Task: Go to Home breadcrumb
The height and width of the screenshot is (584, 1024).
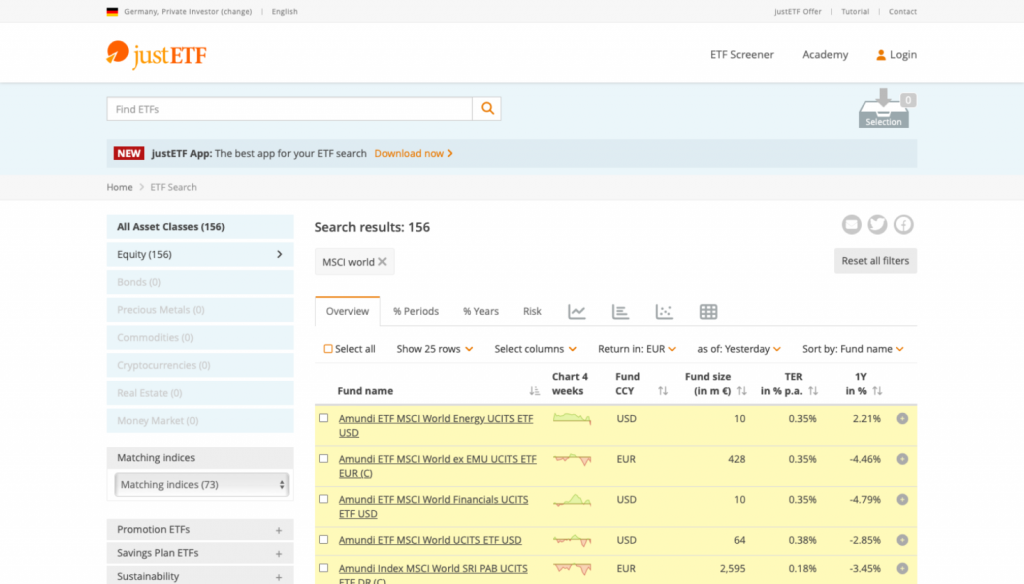Action: pos(120,187)
